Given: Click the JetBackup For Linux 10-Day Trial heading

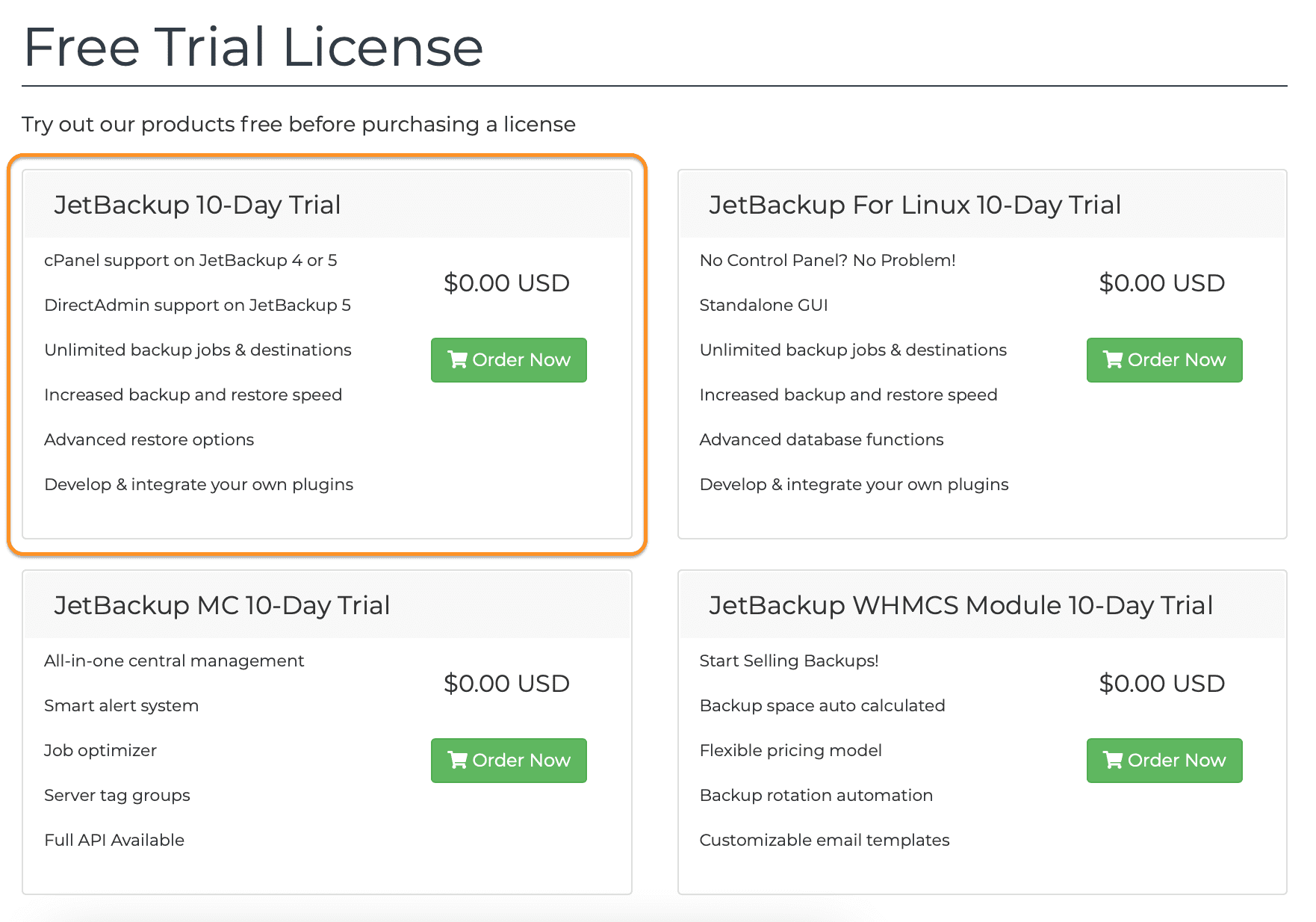Looking at the screenshot, I should (914, 205).
